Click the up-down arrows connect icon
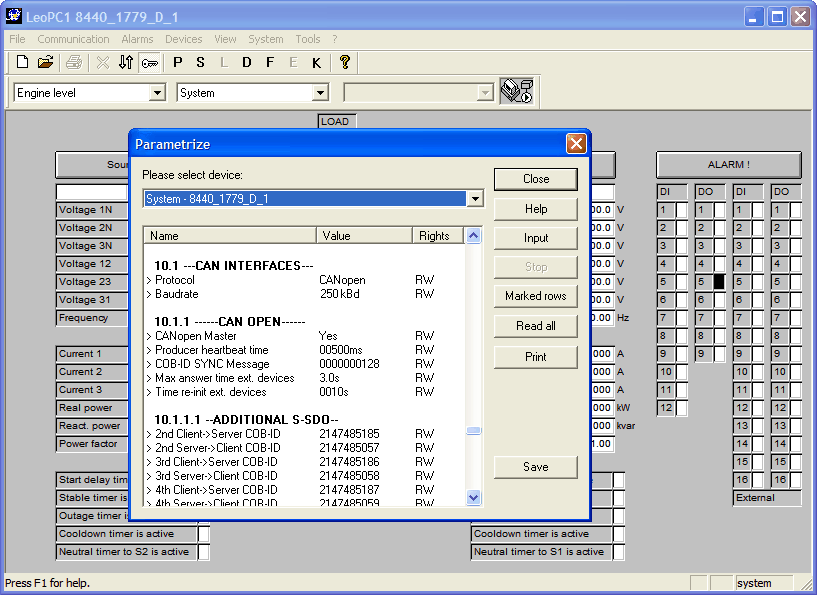817x595 pixels. pos(126,63)
